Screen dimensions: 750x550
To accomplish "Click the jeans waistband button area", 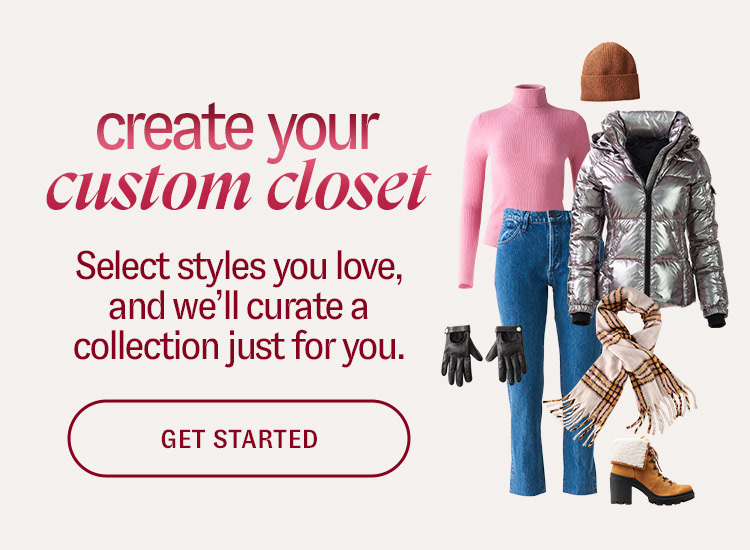I will (554, 216).
